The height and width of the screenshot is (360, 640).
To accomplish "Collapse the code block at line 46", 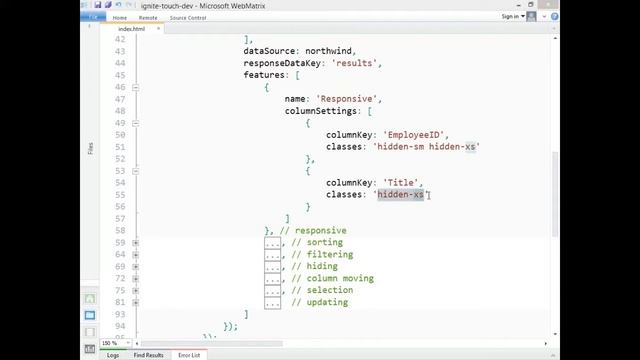I will tap(136, 87).
